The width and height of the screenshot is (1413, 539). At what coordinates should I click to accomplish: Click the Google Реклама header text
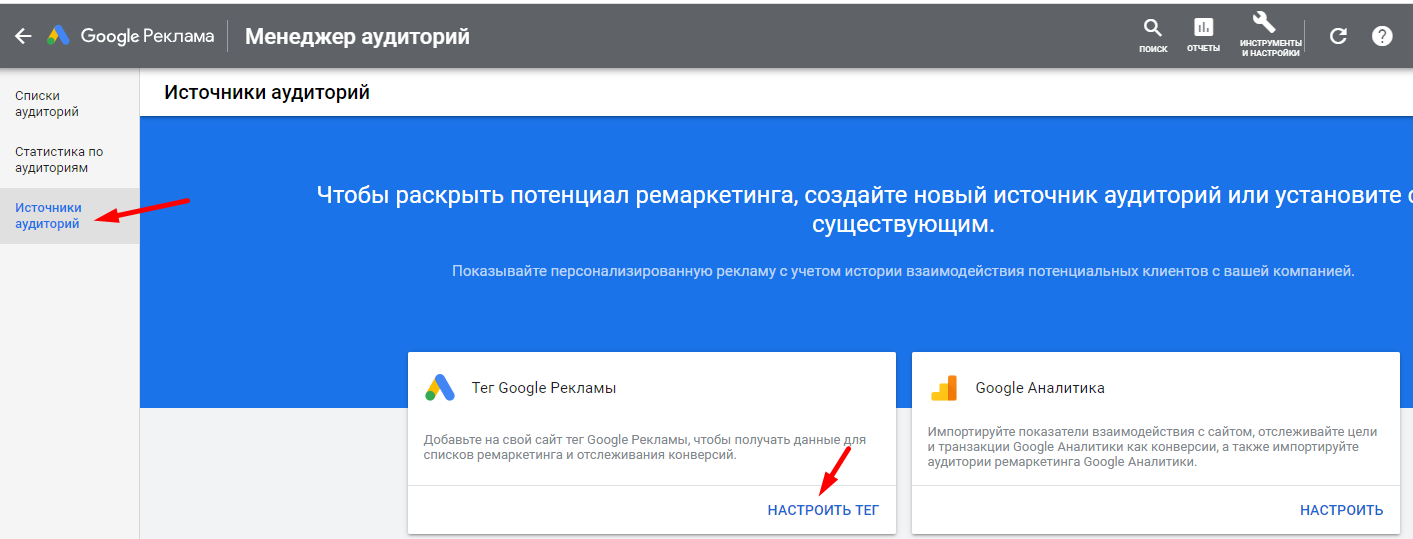147,36
